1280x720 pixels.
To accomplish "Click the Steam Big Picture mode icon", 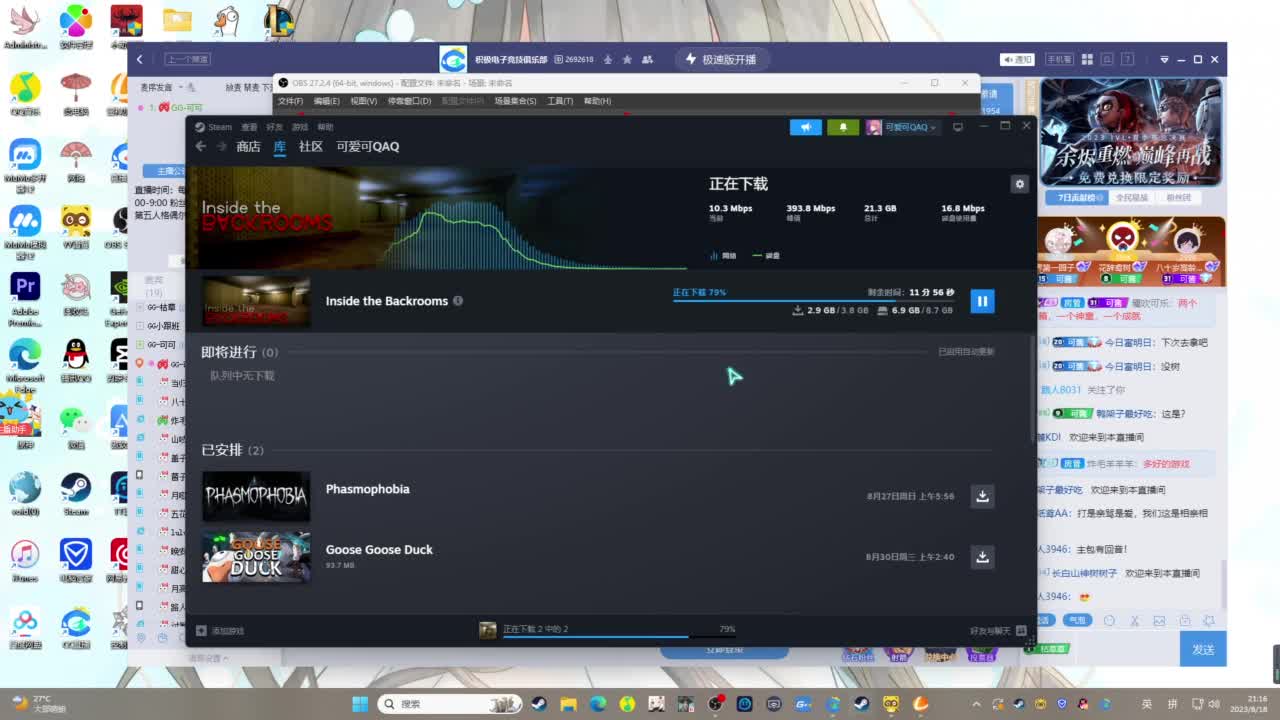I will coord(958,127).
